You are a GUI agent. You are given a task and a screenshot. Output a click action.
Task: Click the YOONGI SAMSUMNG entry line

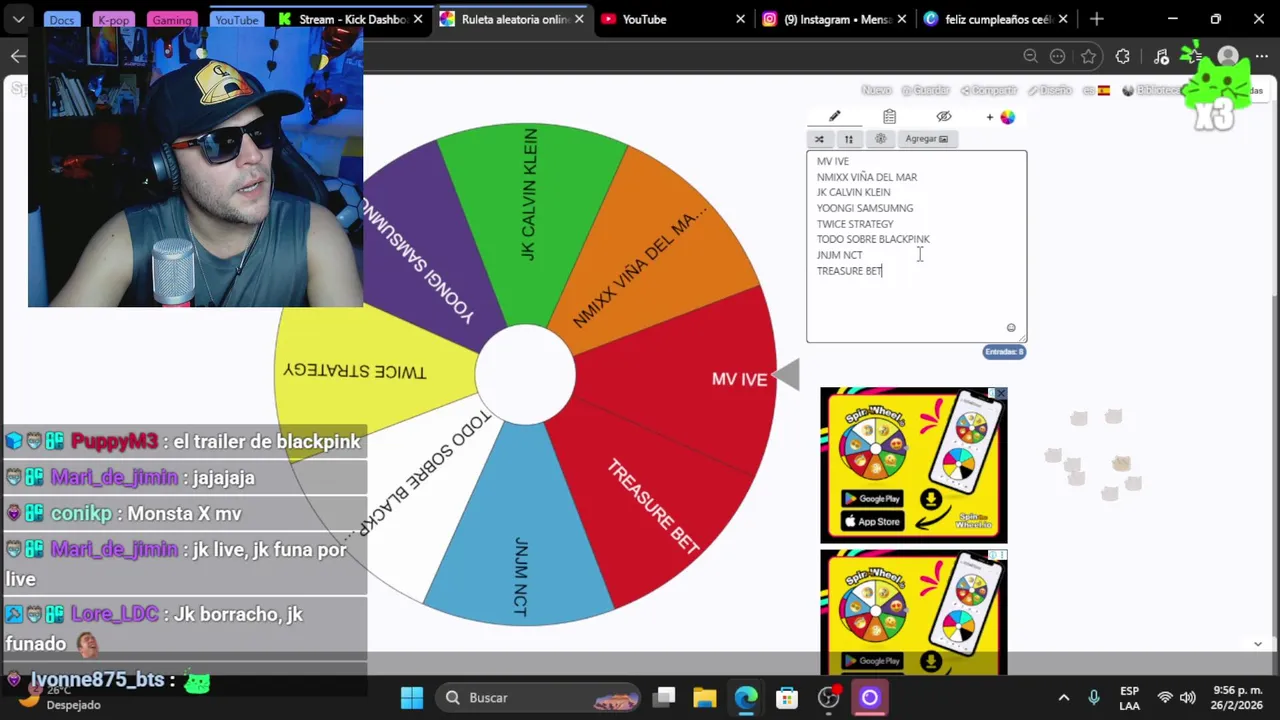865,208
